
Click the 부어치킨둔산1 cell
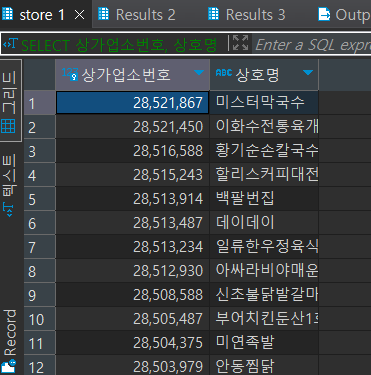[264, 319]
